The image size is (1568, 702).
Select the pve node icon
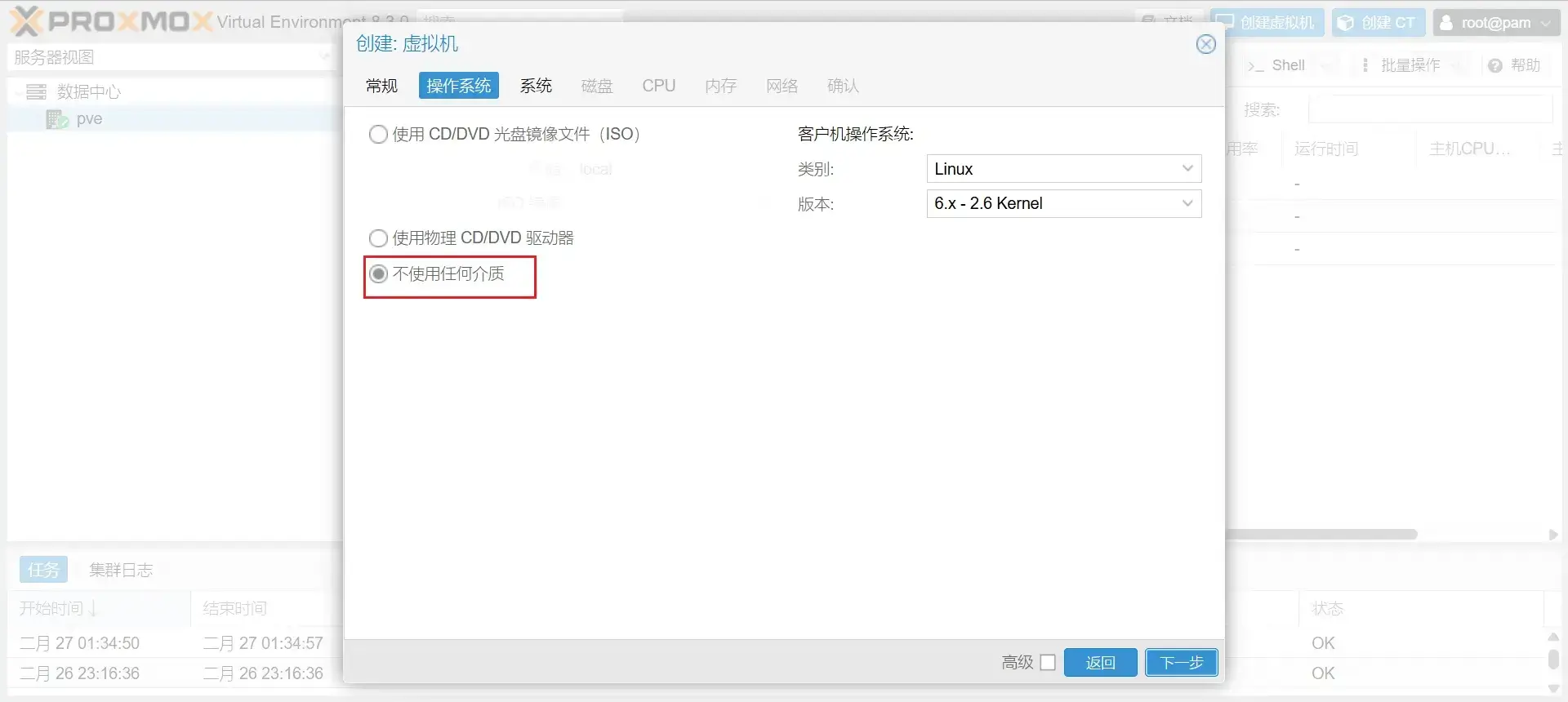coord(56,119)
